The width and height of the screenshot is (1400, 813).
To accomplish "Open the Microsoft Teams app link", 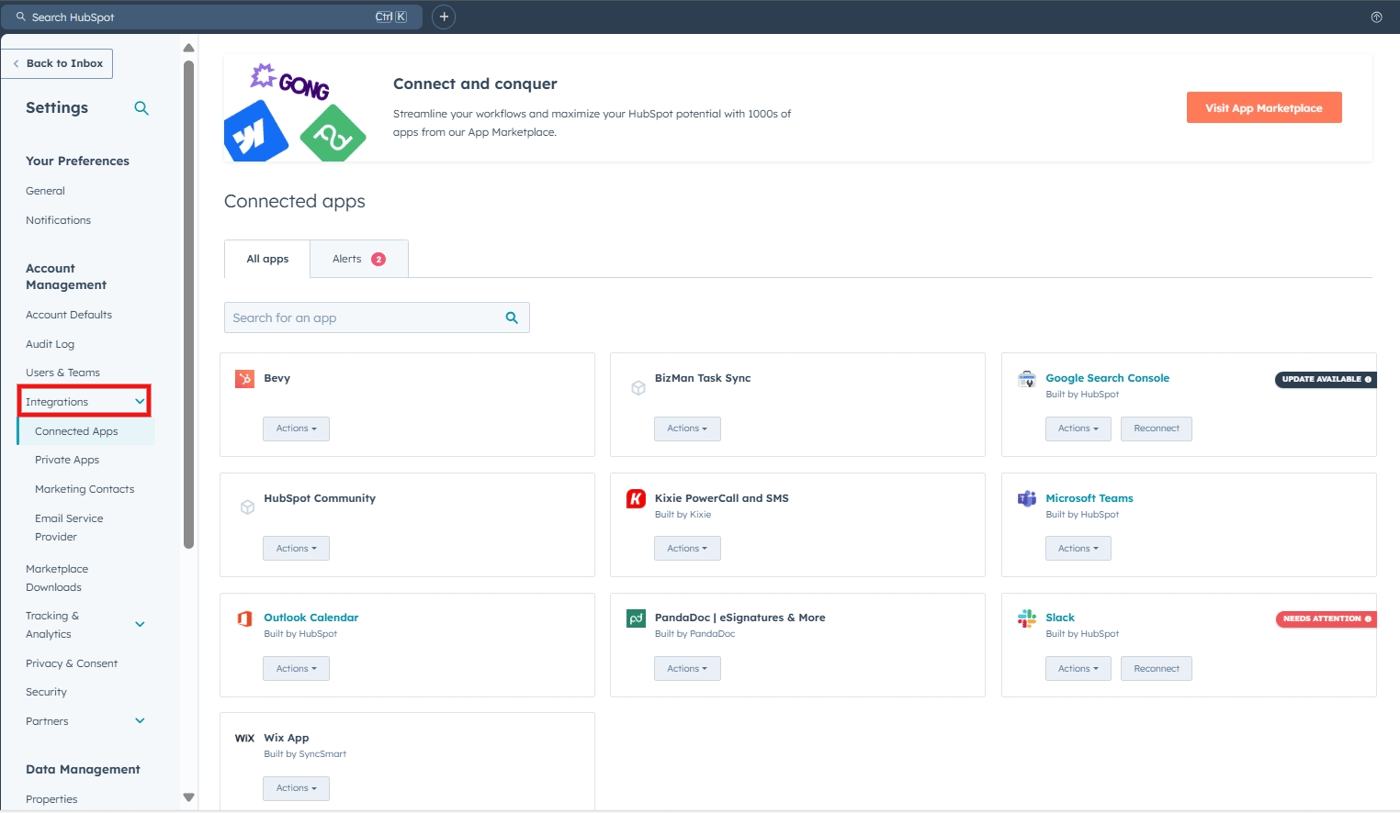I will click(x=1089, y=498).
